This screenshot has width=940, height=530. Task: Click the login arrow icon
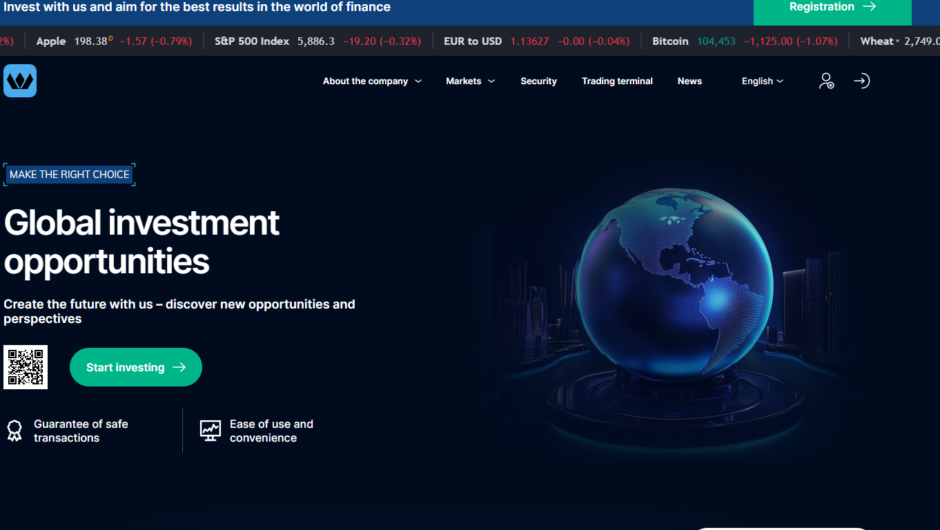(x=861, y=81)
